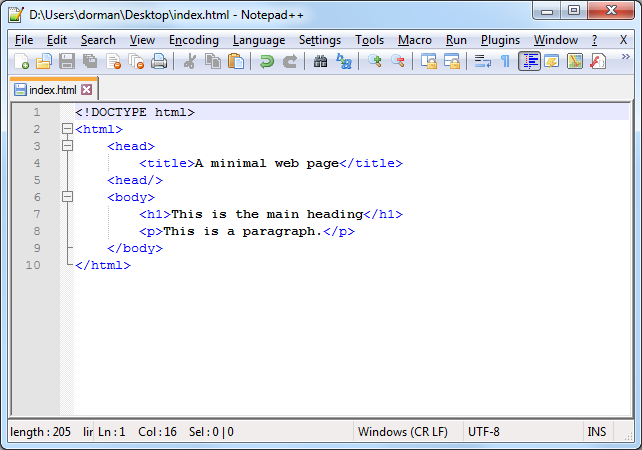
Task: Open the Replace toolbar icon
Action: [x=344, y=61]
